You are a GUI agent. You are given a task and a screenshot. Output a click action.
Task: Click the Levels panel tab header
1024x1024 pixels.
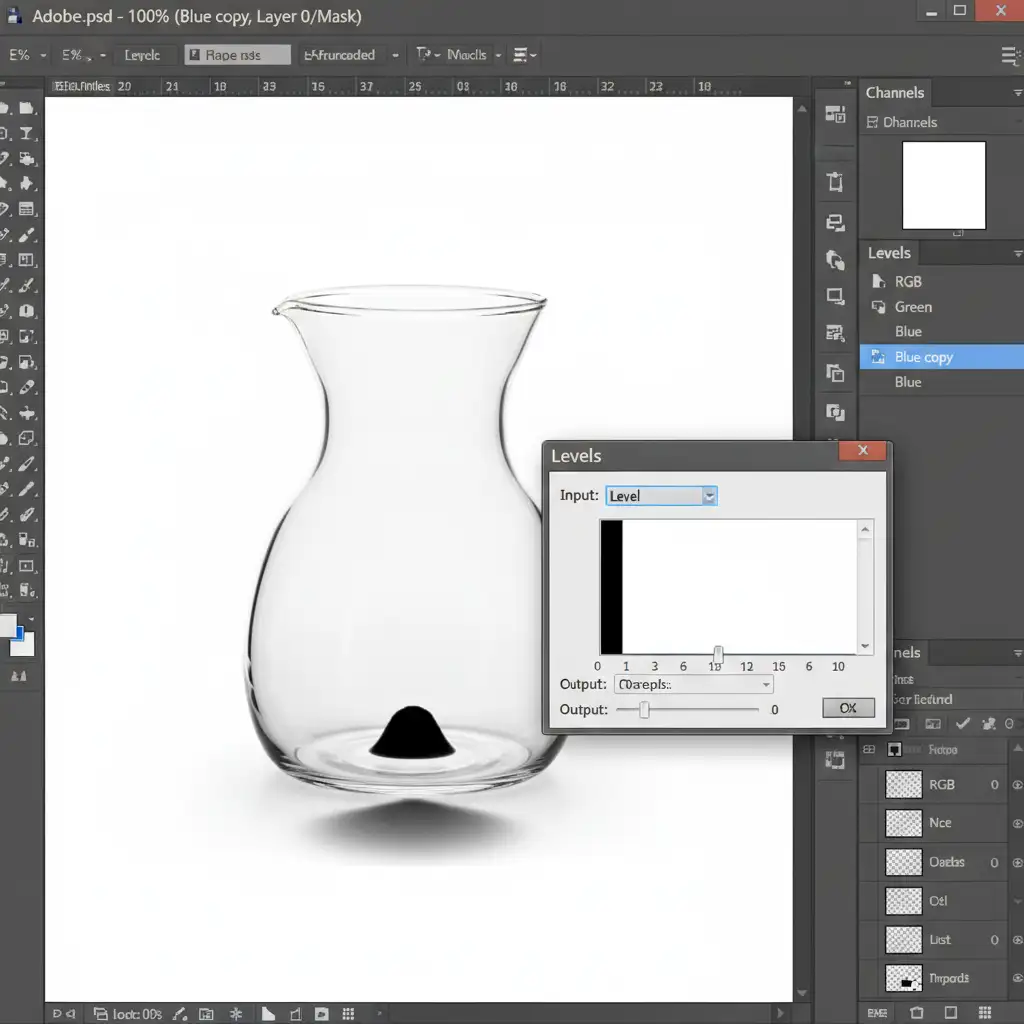[889, 253]
